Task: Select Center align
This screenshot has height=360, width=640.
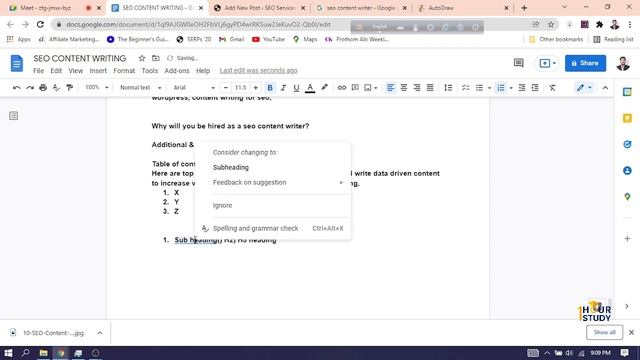Action: [x=404, y=88]
